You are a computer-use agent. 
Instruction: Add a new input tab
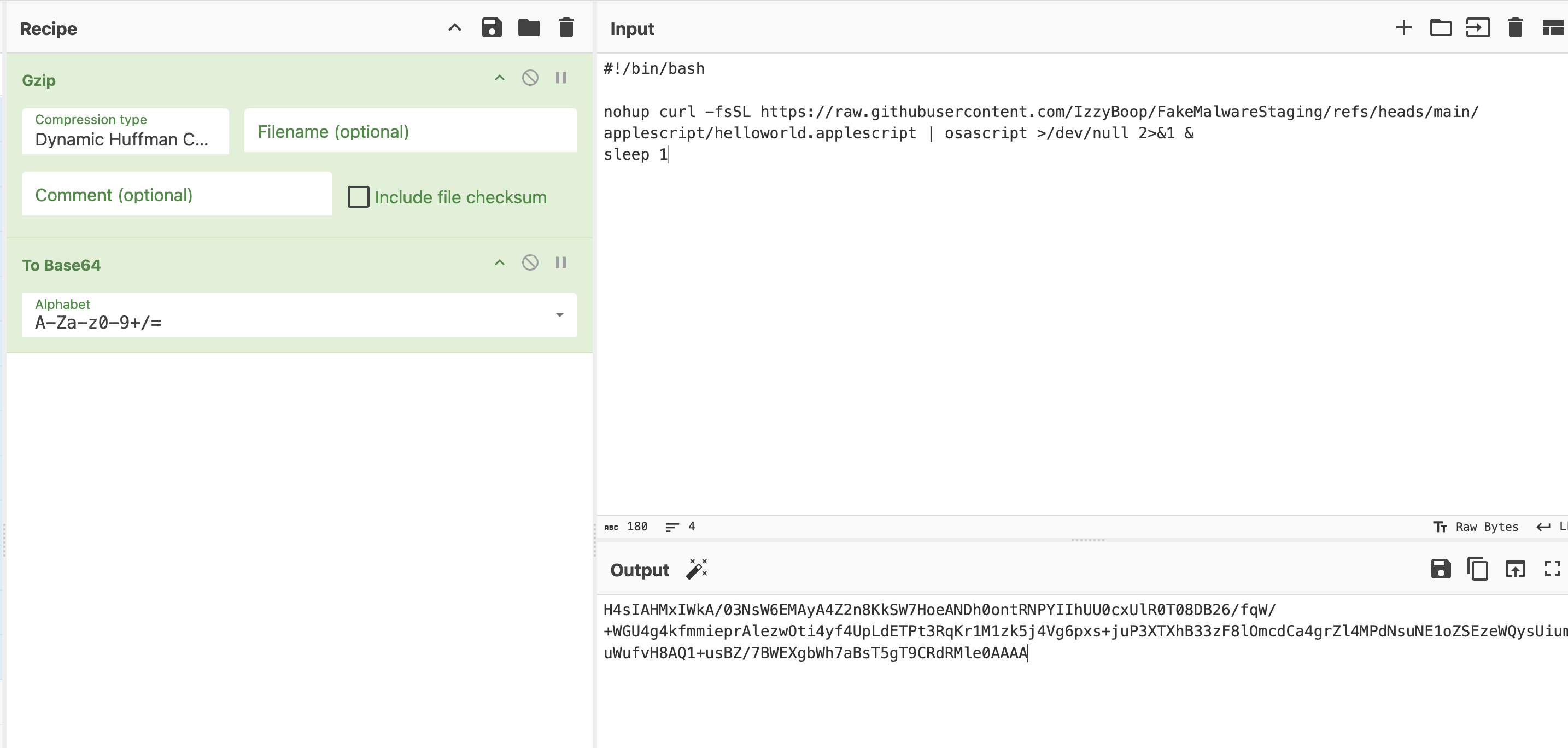[x=1403, y=28]
